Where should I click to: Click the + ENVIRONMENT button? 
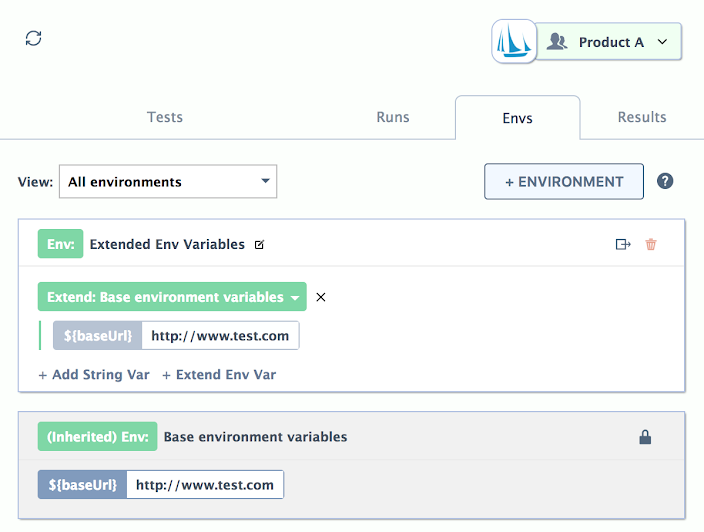(564, 181)
